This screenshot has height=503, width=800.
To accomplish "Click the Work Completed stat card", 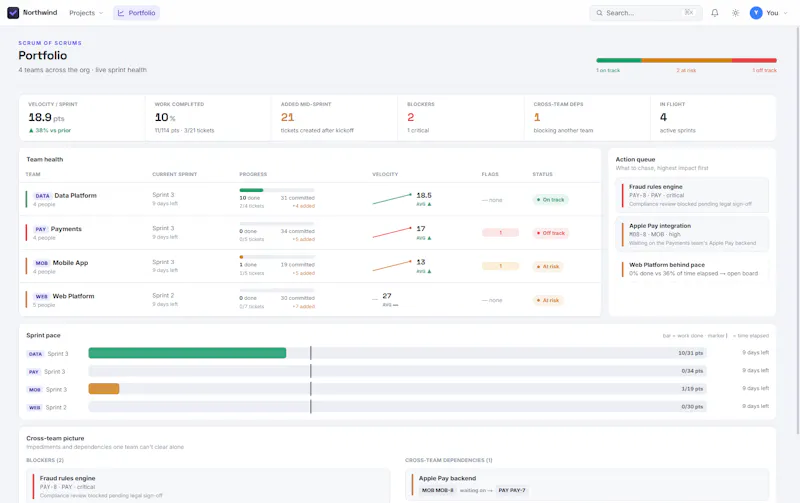I will coord(208,118).
